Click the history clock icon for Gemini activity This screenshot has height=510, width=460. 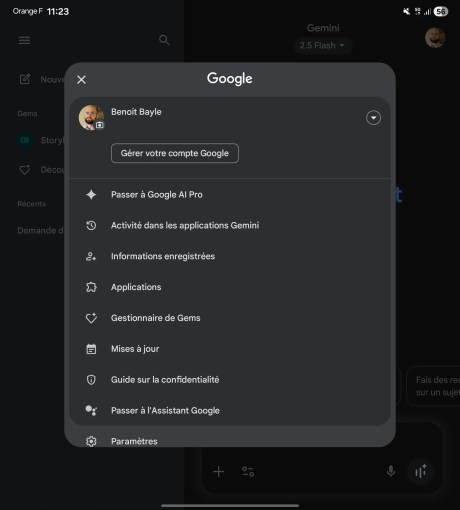(91, 225)
